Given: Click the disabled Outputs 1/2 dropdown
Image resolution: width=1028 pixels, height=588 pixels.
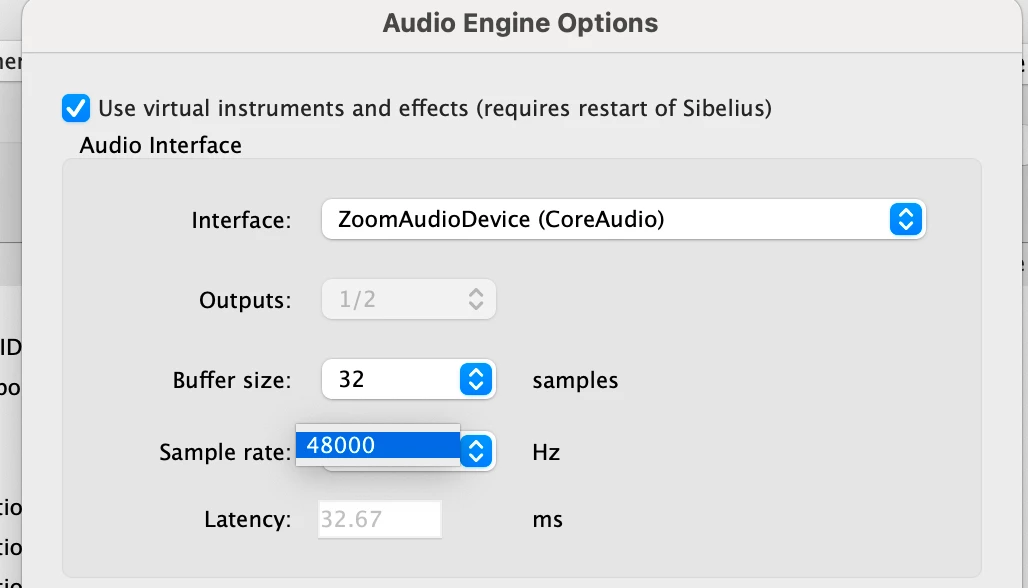Looking at the screenshot, I should (x=395, y=299).
